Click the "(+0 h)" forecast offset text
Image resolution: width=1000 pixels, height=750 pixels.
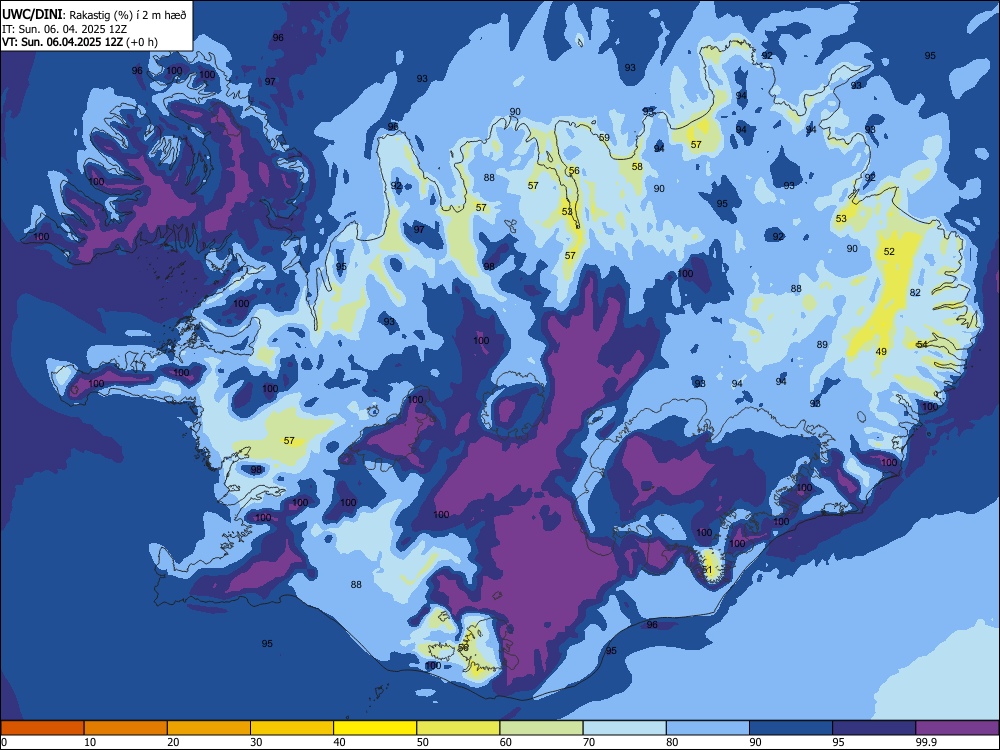pyautogui.click(x=142, y=42)
